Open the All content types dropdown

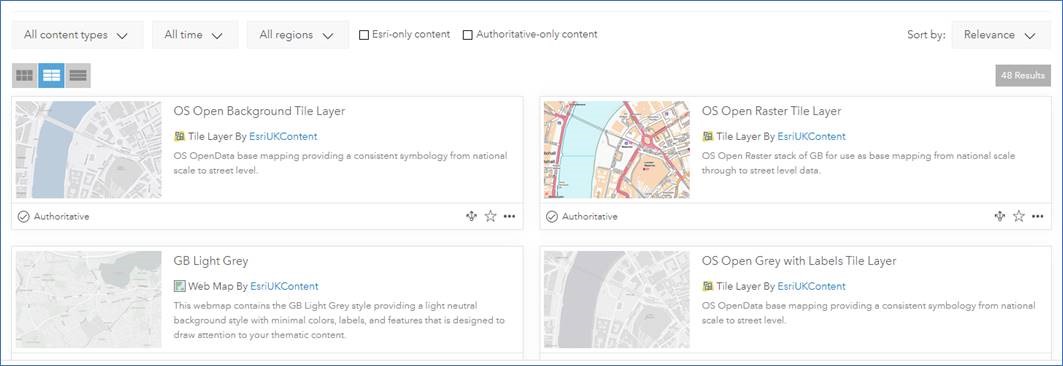77,35
